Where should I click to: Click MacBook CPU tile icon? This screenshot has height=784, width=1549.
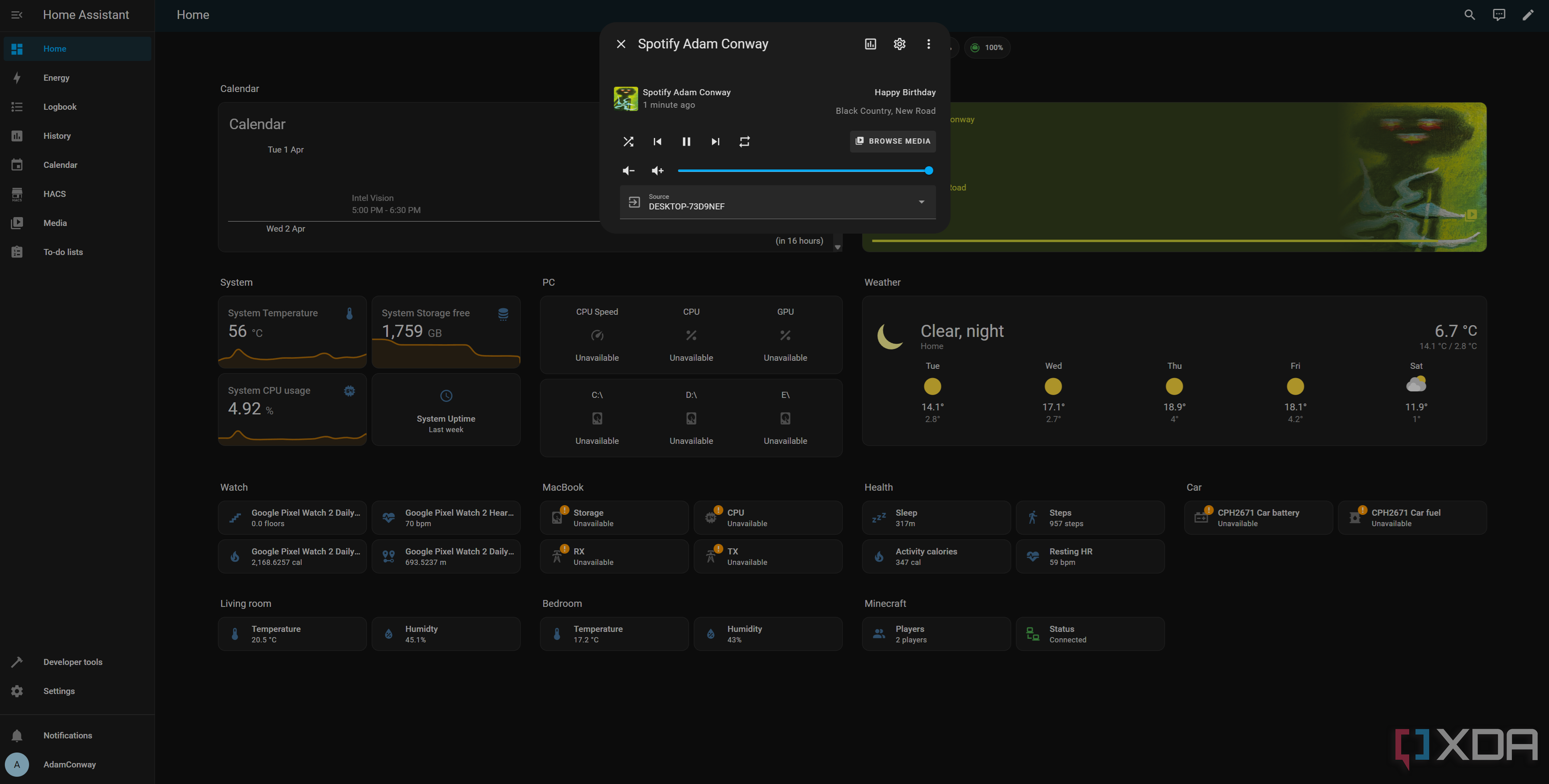711,518
